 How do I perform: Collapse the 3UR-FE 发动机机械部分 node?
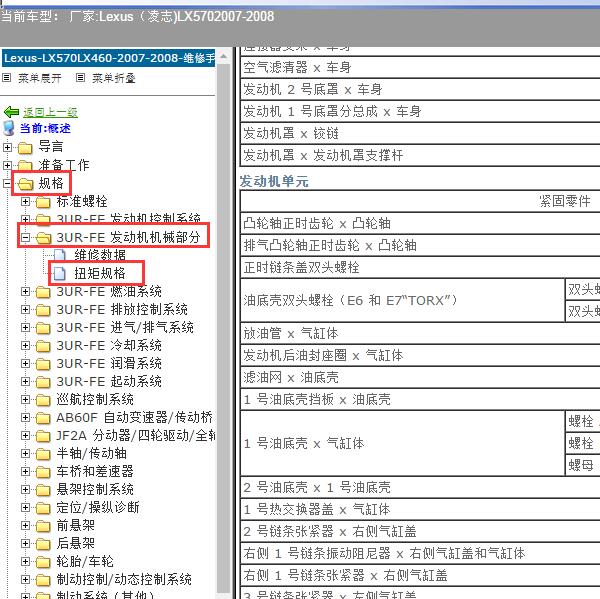25,238
